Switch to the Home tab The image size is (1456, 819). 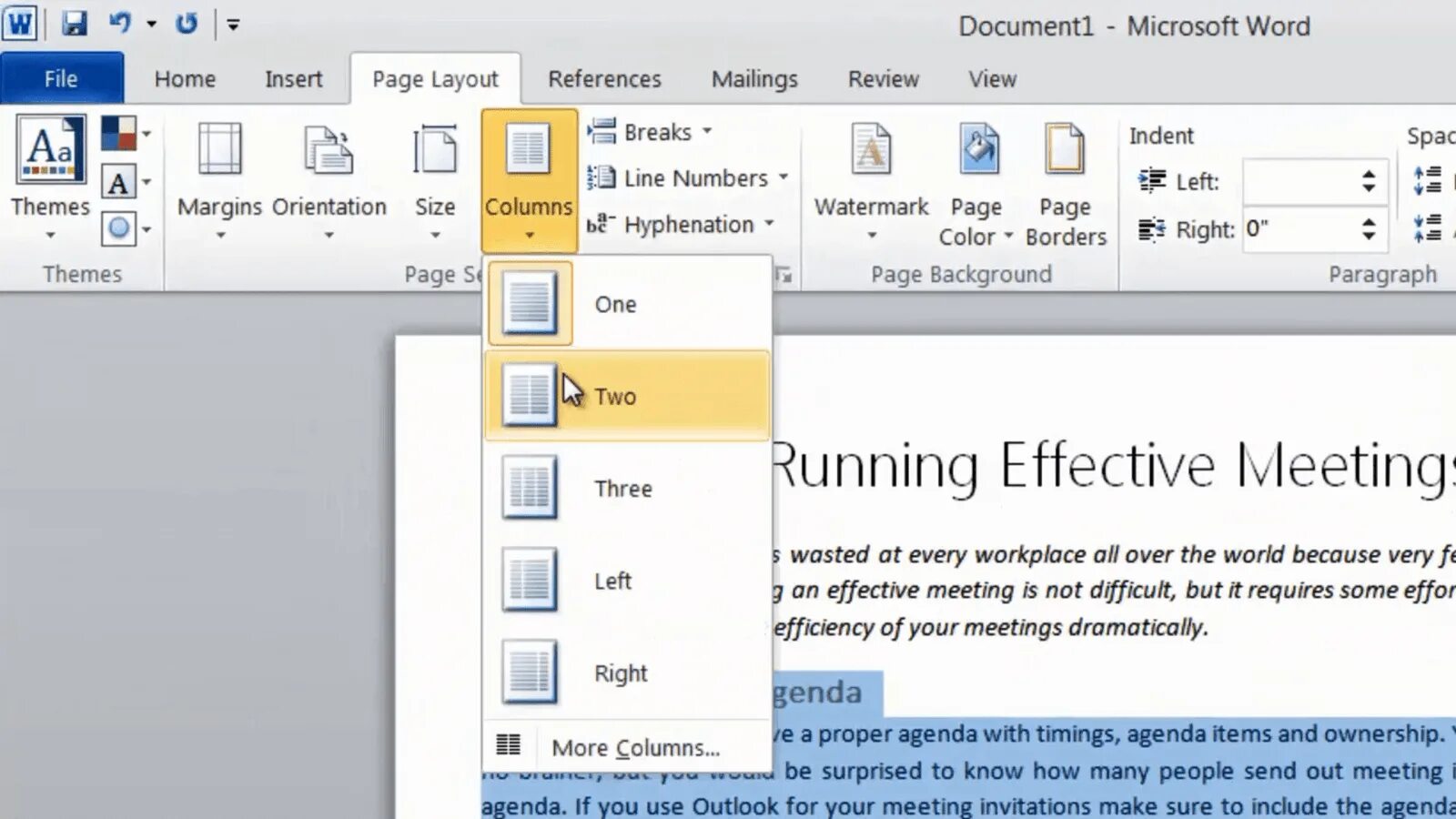pyautogui.click(x=185, y=79)
